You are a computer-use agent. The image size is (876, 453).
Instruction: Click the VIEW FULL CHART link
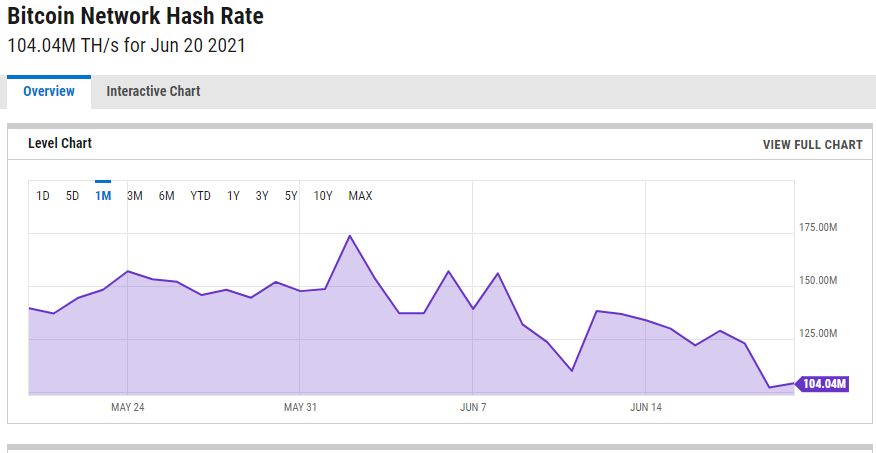point(812,145)
